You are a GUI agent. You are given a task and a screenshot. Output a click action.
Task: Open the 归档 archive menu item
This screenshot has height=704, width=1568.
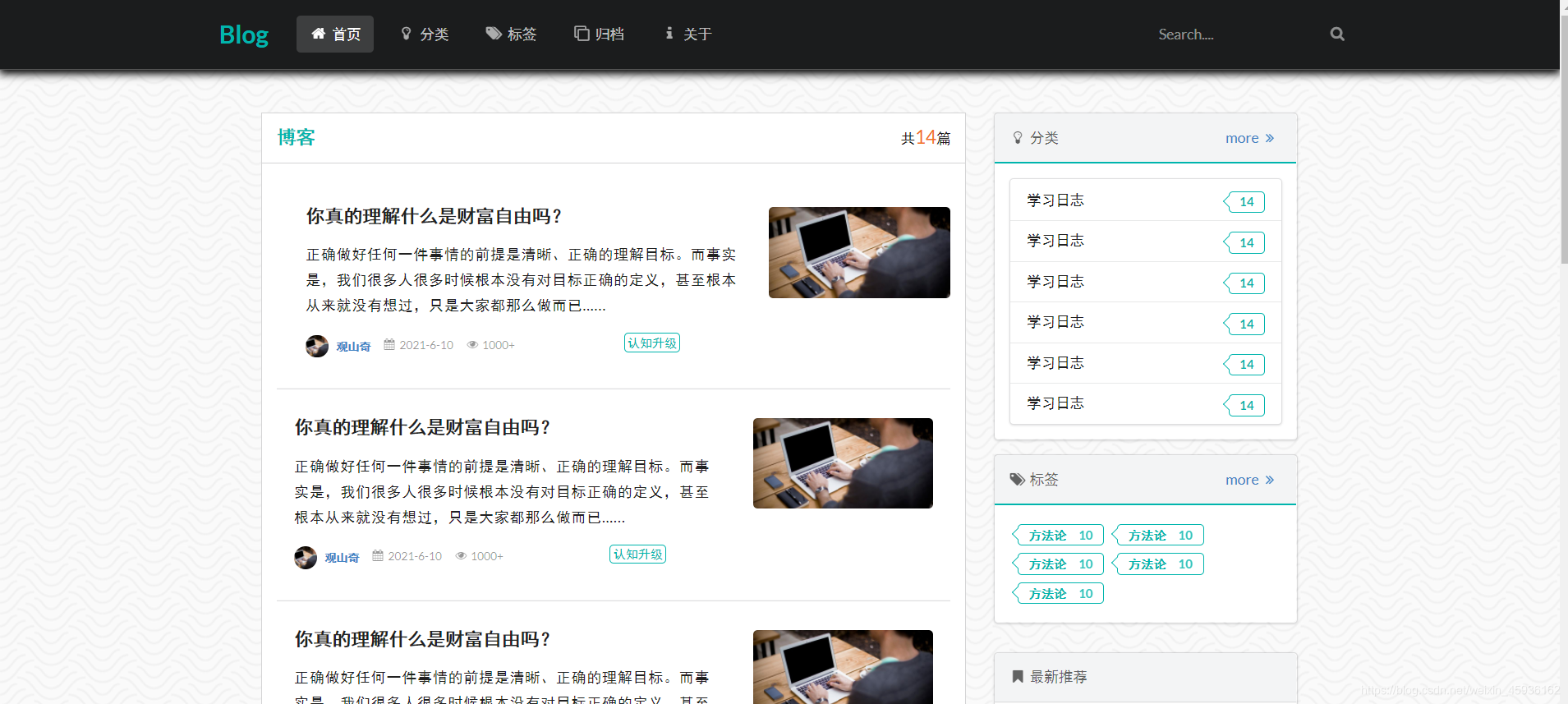coord(599,35)
